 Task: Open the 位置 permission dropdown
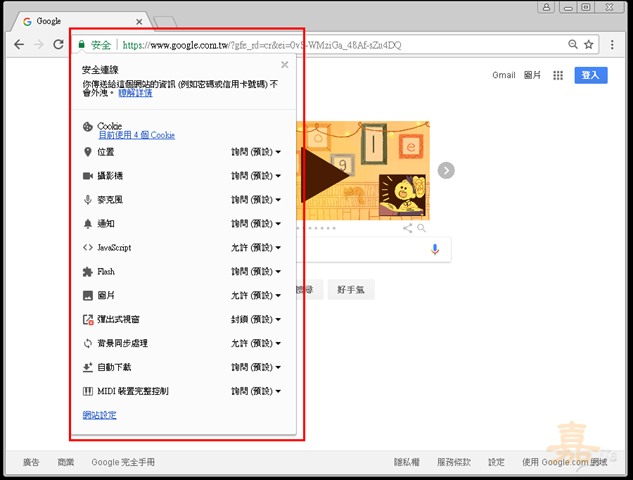click(256, 152)
